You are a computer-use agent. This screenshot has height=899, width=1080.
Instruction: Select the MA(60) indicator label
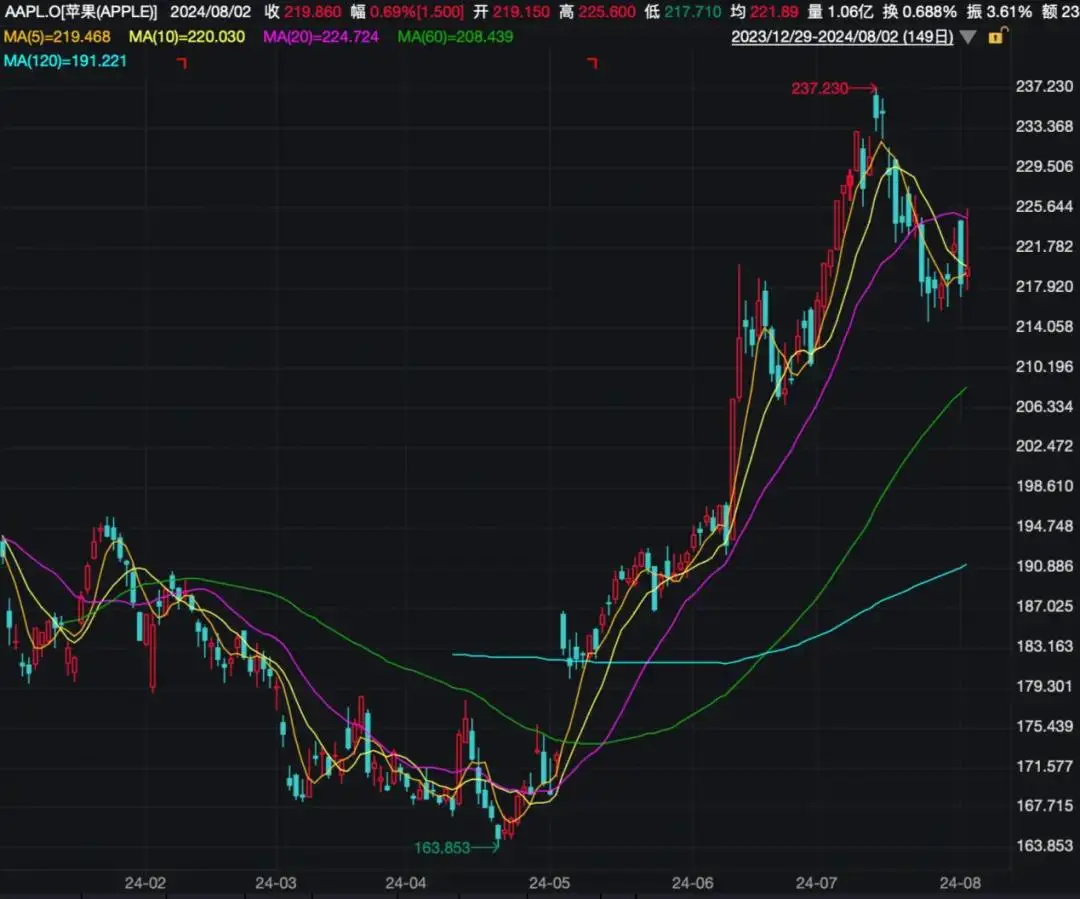point(455,37)
